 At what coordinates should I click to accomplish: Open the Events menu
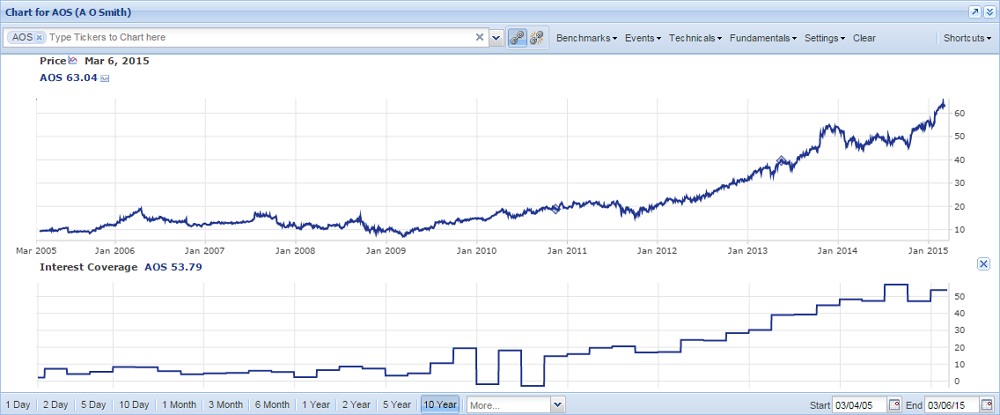pyautogui.click(x=642, y=38)
